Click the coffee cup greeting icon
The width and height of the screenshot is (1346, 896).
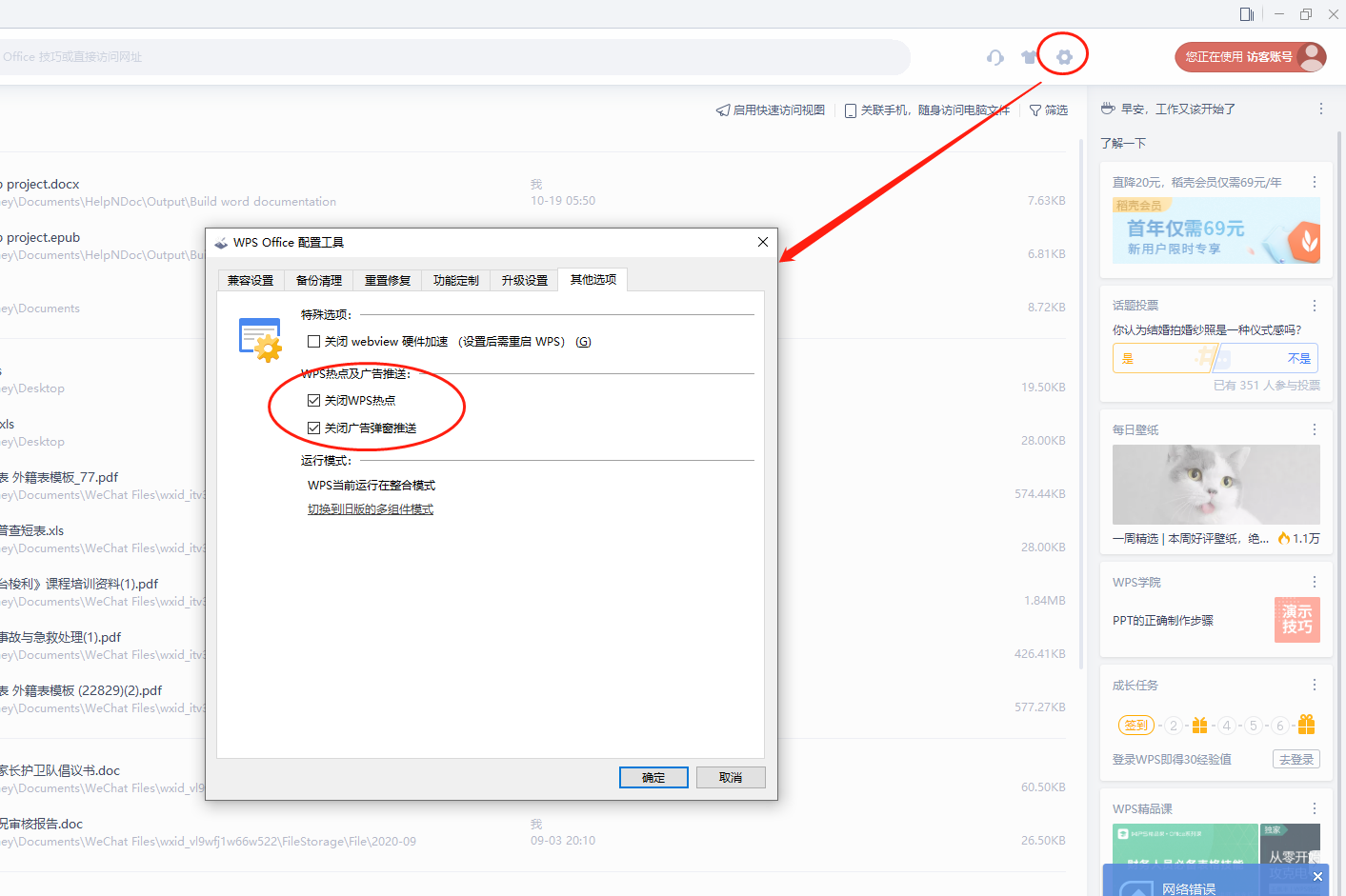pyautogui.click(x=1108, y=109)
